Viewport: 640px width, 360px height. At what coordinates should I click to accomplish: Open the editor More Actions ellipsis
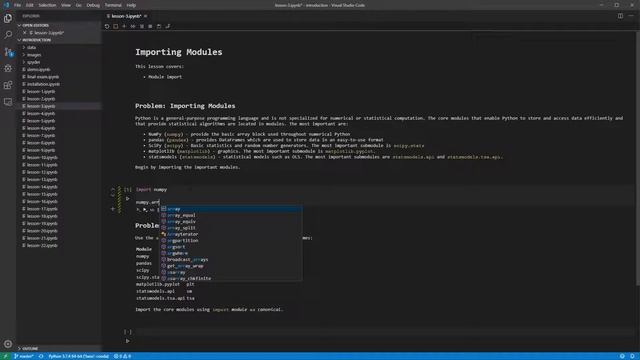pos(631,16)
